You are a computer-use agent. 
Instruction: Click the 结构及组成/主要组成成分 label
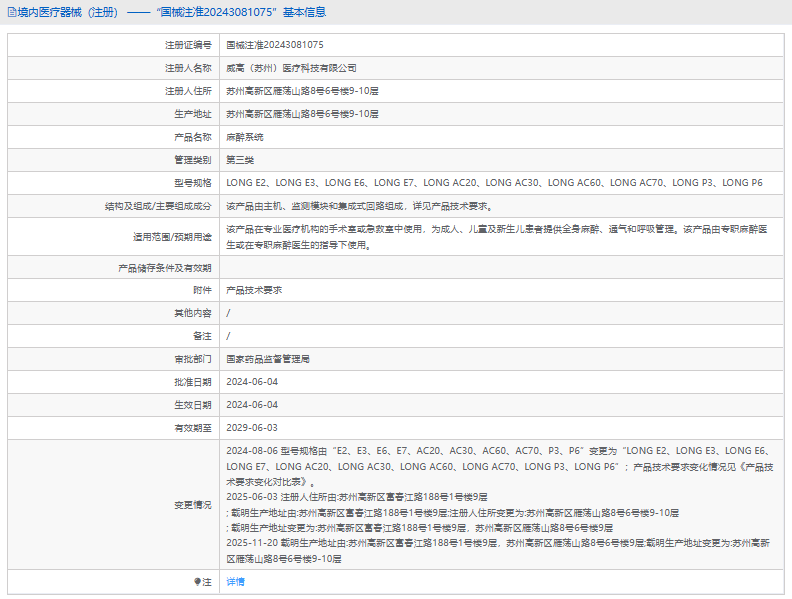(x=158, y=206)
